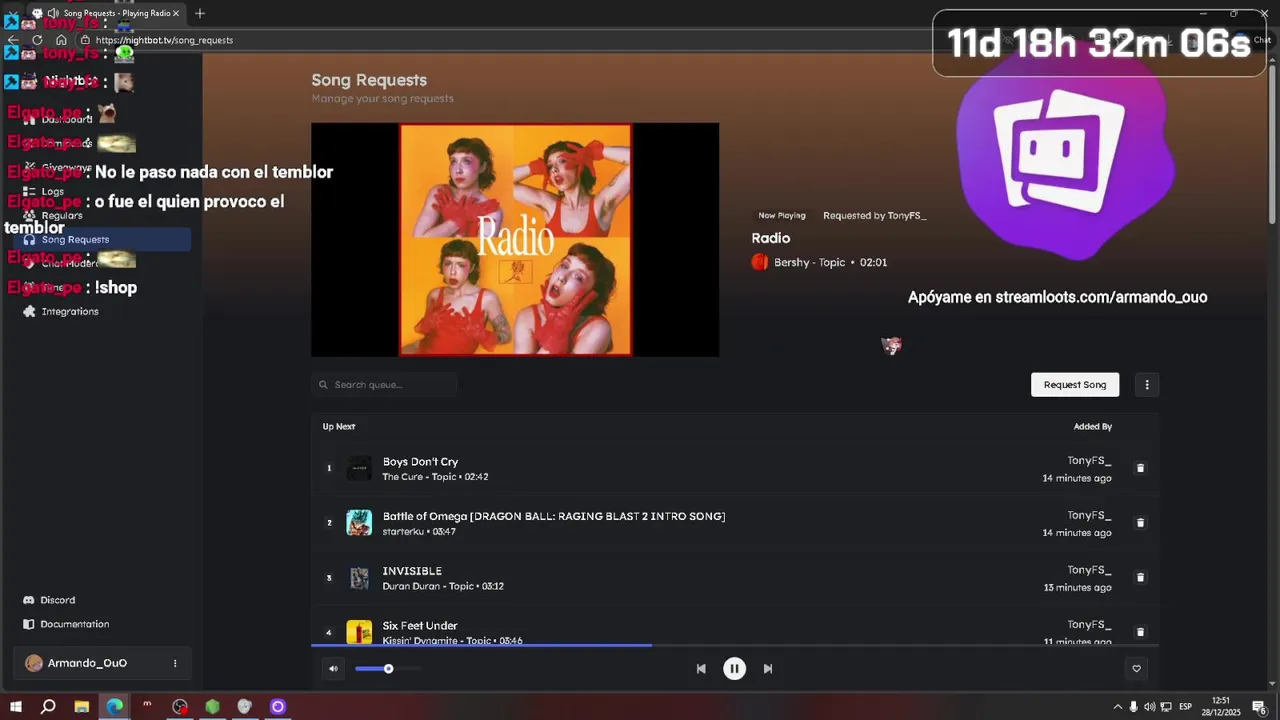The width and height of the screenshot is (1280, 720).
Task: Click the magnifier icon in queue search
Action: pos(323,385)
